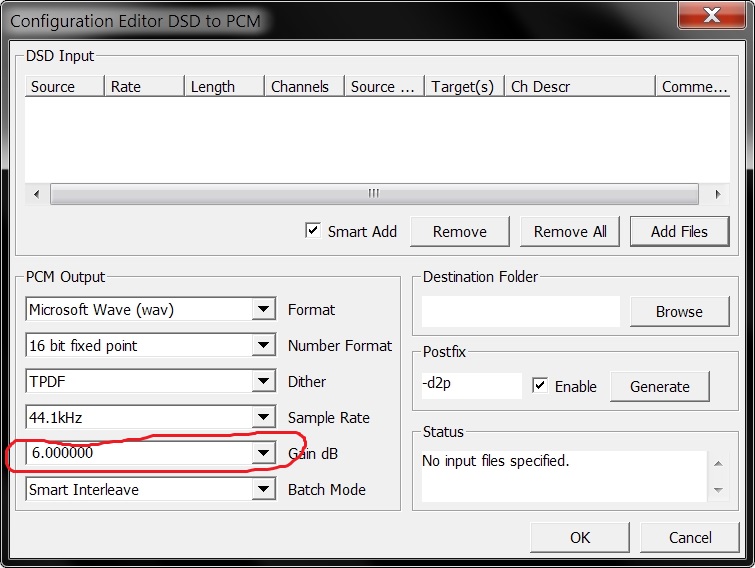This screenshot has height=568, width=755.
Task: Open the Format dropdown showing Microsoft Wave
Action: 263,309
